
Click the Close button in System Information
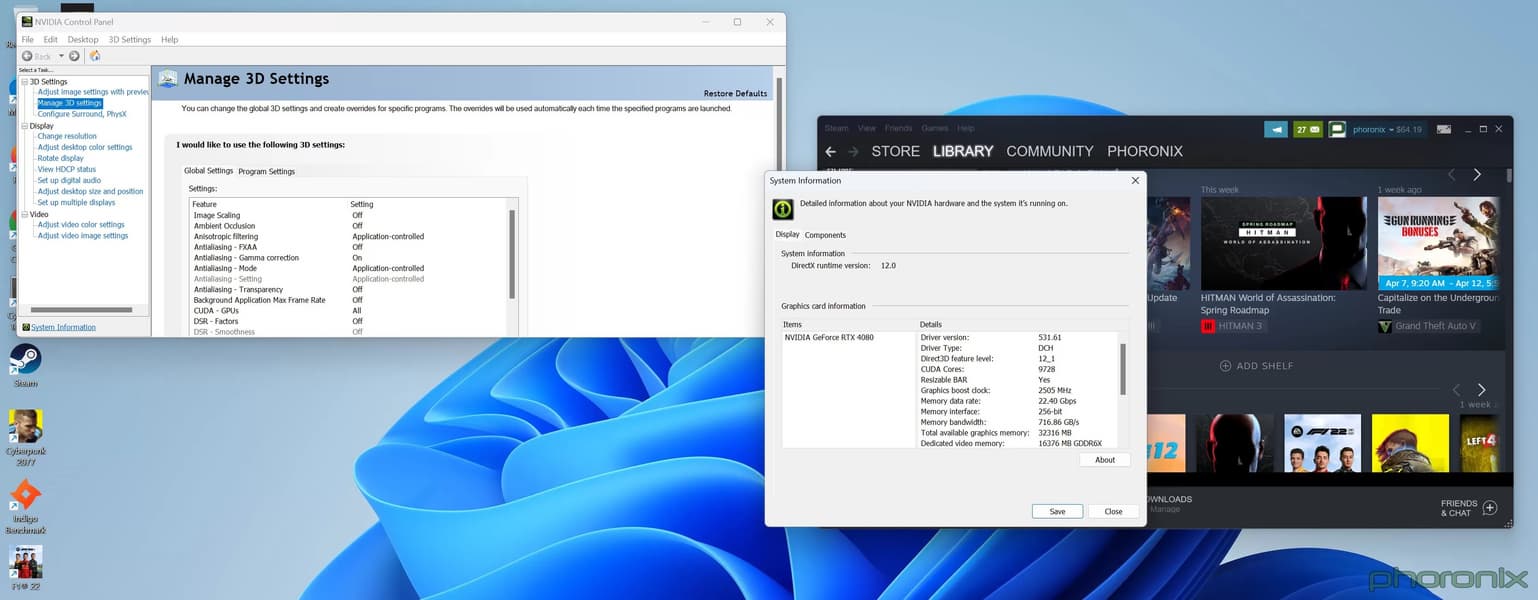pyautogui.click(x=1113, y=511)
